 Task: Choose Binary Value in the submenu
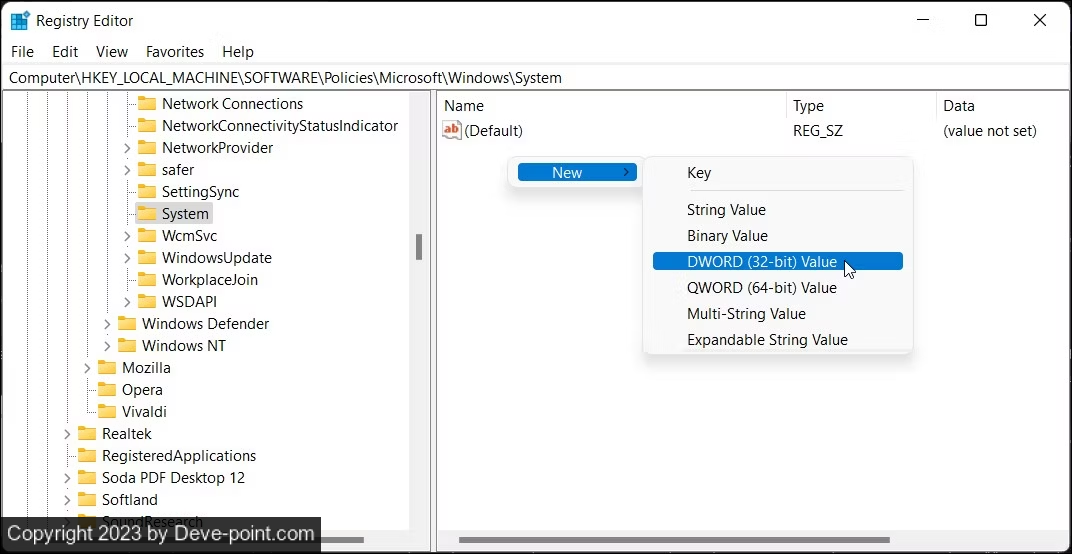[777, 236]
